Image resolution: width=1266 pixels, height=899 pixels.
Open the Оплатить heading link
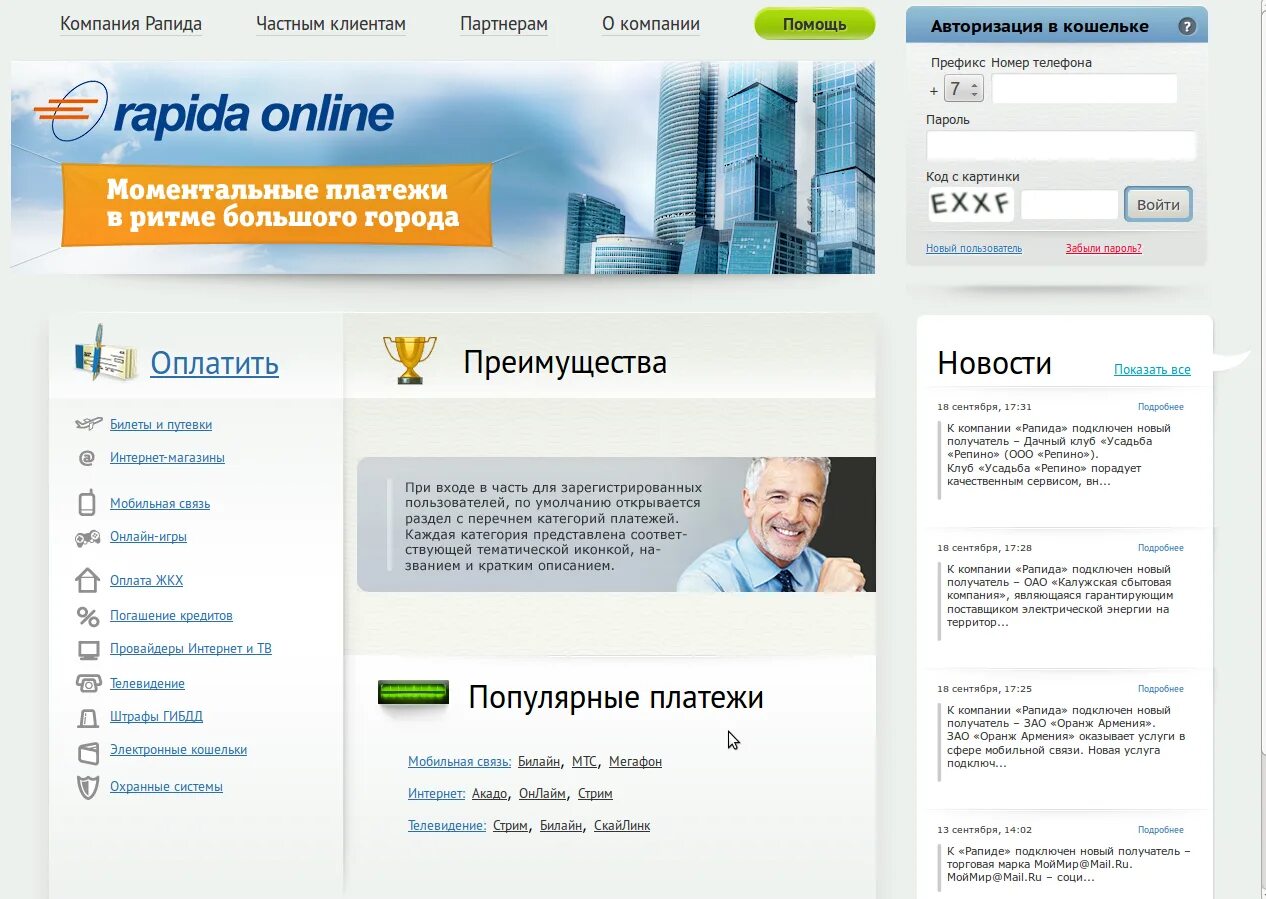click(x=214, y=363)
